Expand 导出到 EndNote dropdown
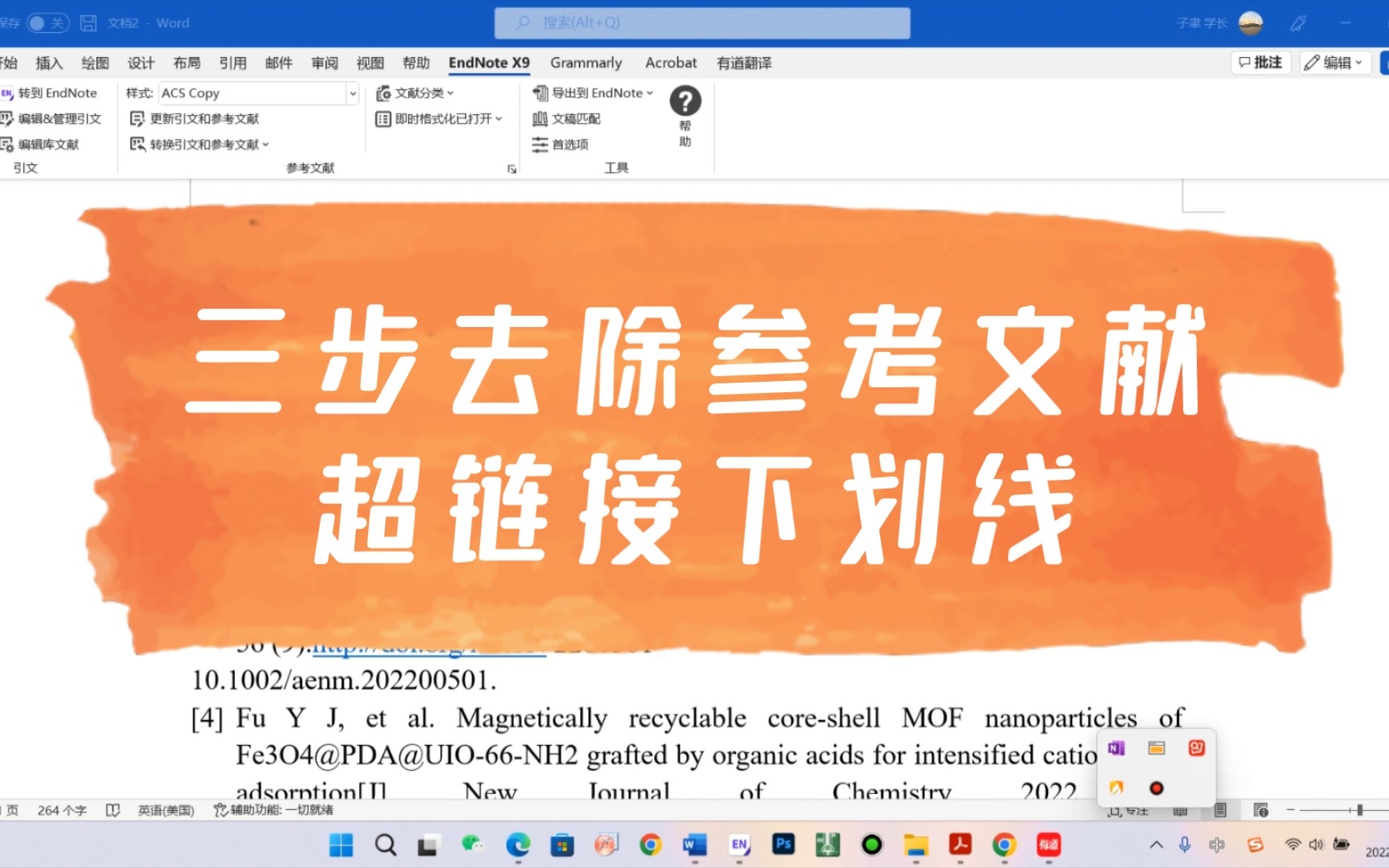 click(x=593, y=93)
